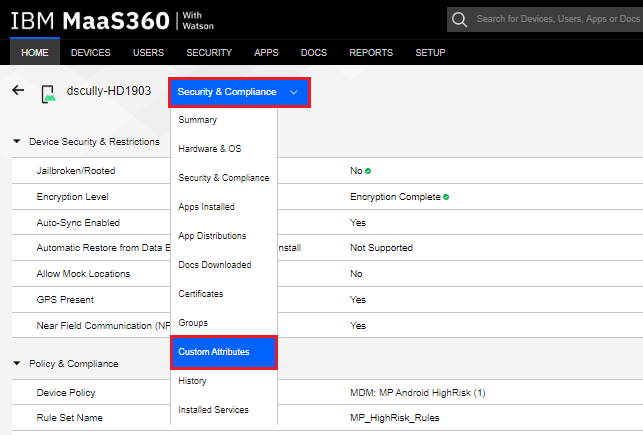Click the Encryption Level label
The width and height of the screenshot is (643, 435).
click(73, 197)
